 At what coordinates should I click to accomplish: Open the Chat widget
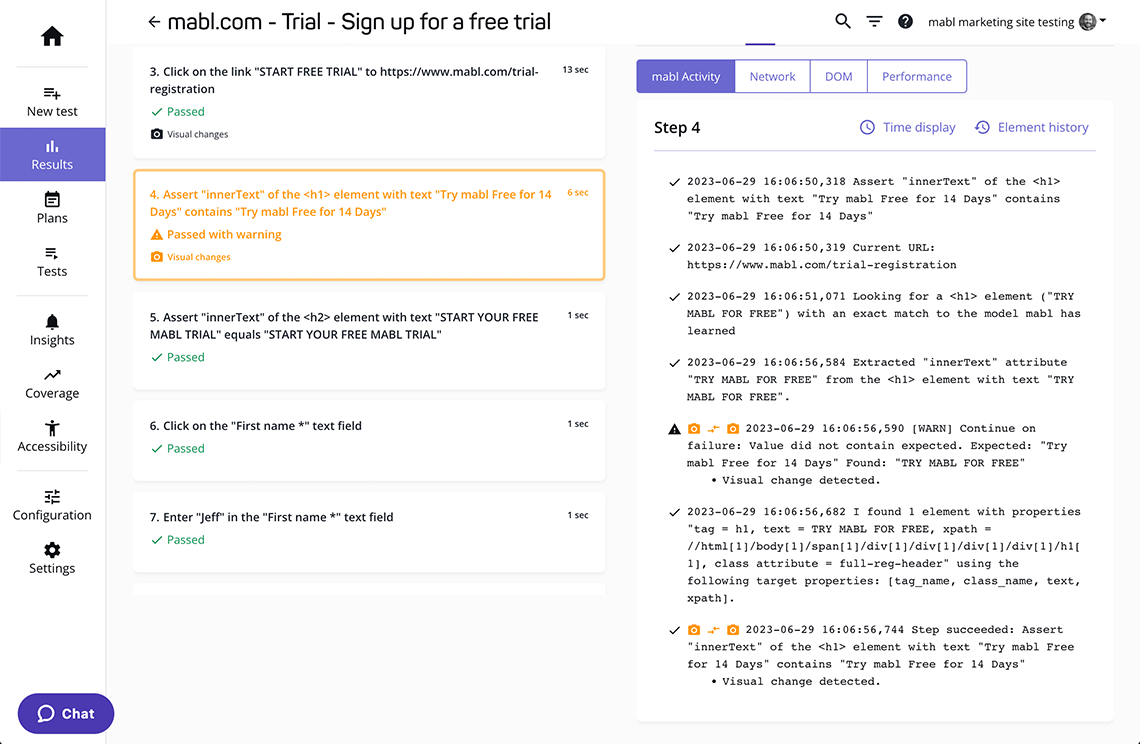click(66, 713)
